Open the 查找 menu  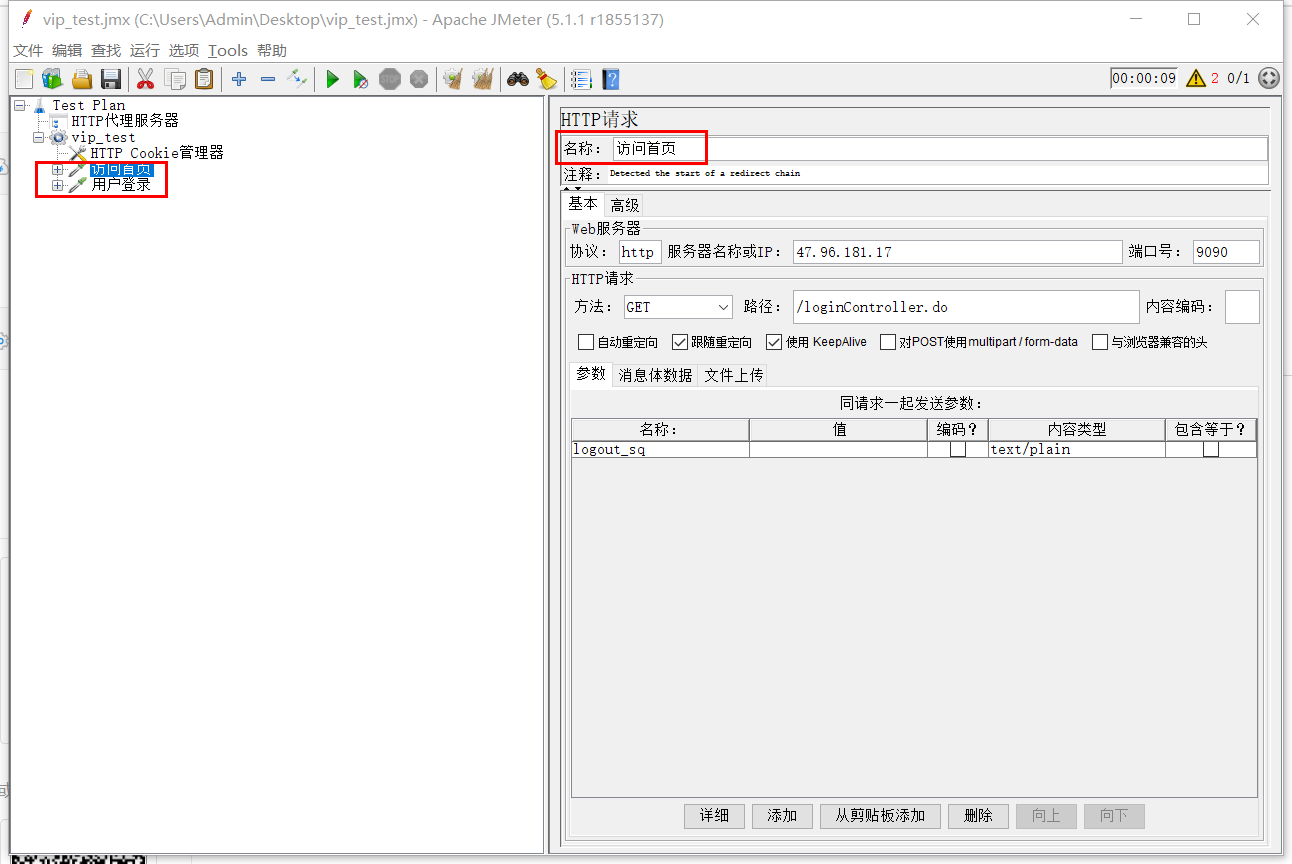tap(106, 50)
